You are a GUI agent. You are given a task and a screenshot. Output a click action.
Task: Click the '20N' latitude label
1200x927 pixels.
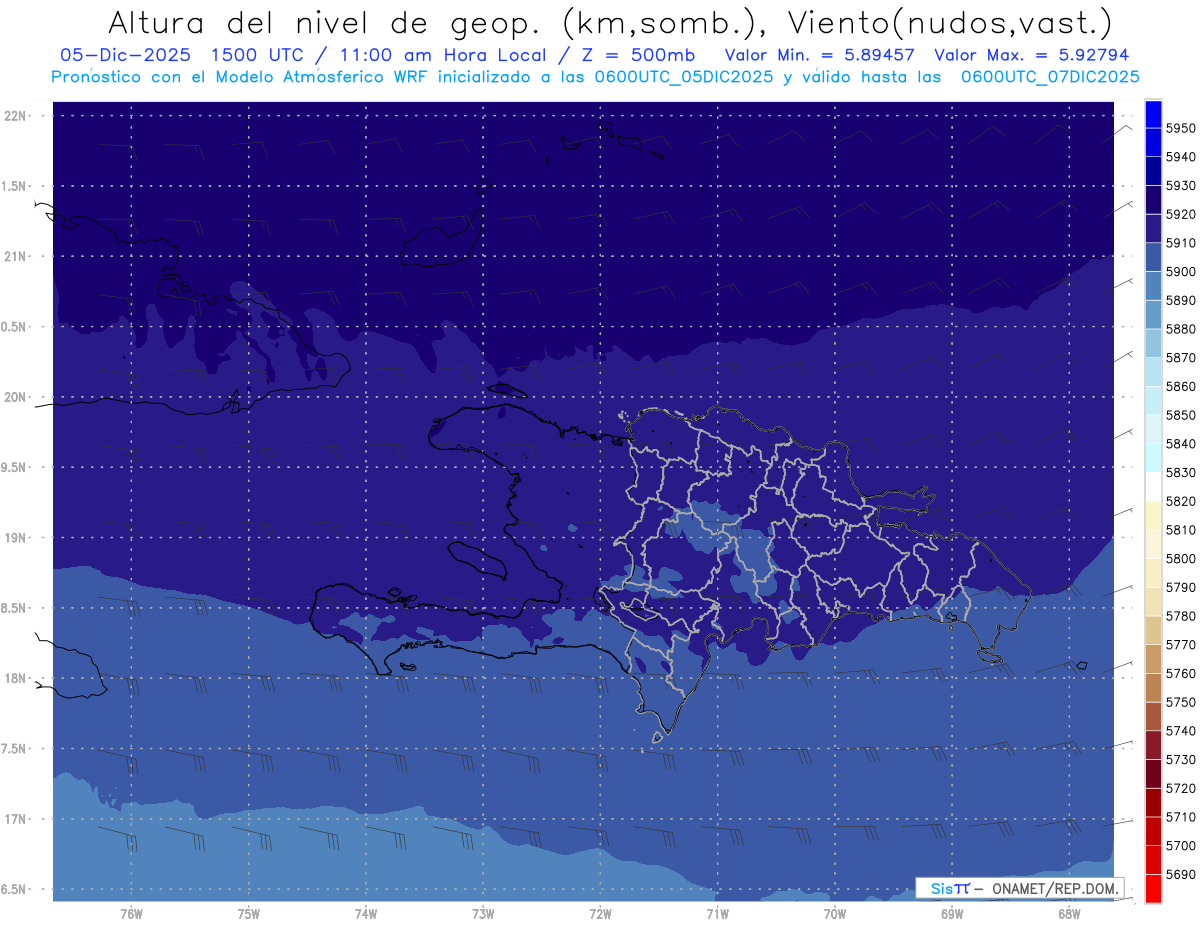click(17, 397)
